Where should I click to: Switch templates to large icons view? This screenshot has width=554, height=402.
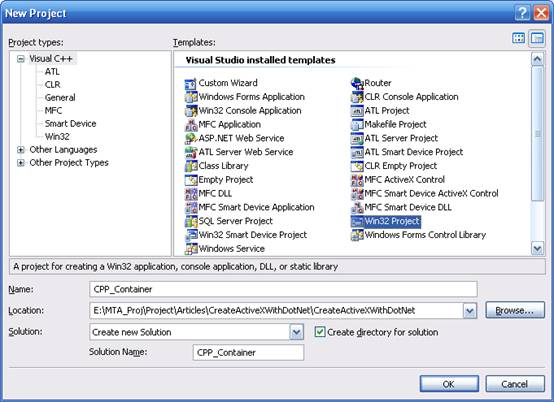(x=518, y=38)
